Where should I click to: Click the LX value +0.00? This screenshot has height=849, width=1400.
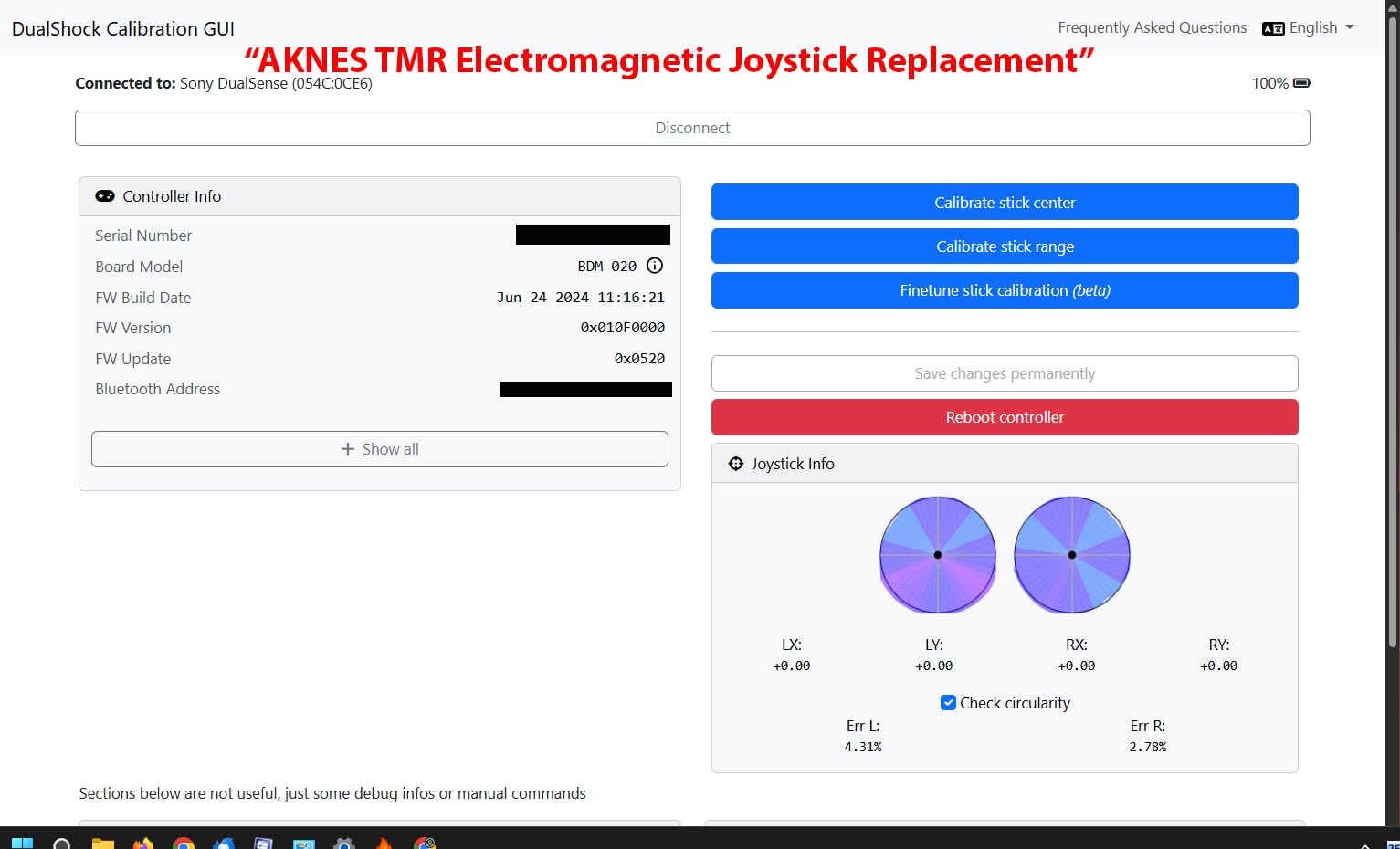coord(792,666)
